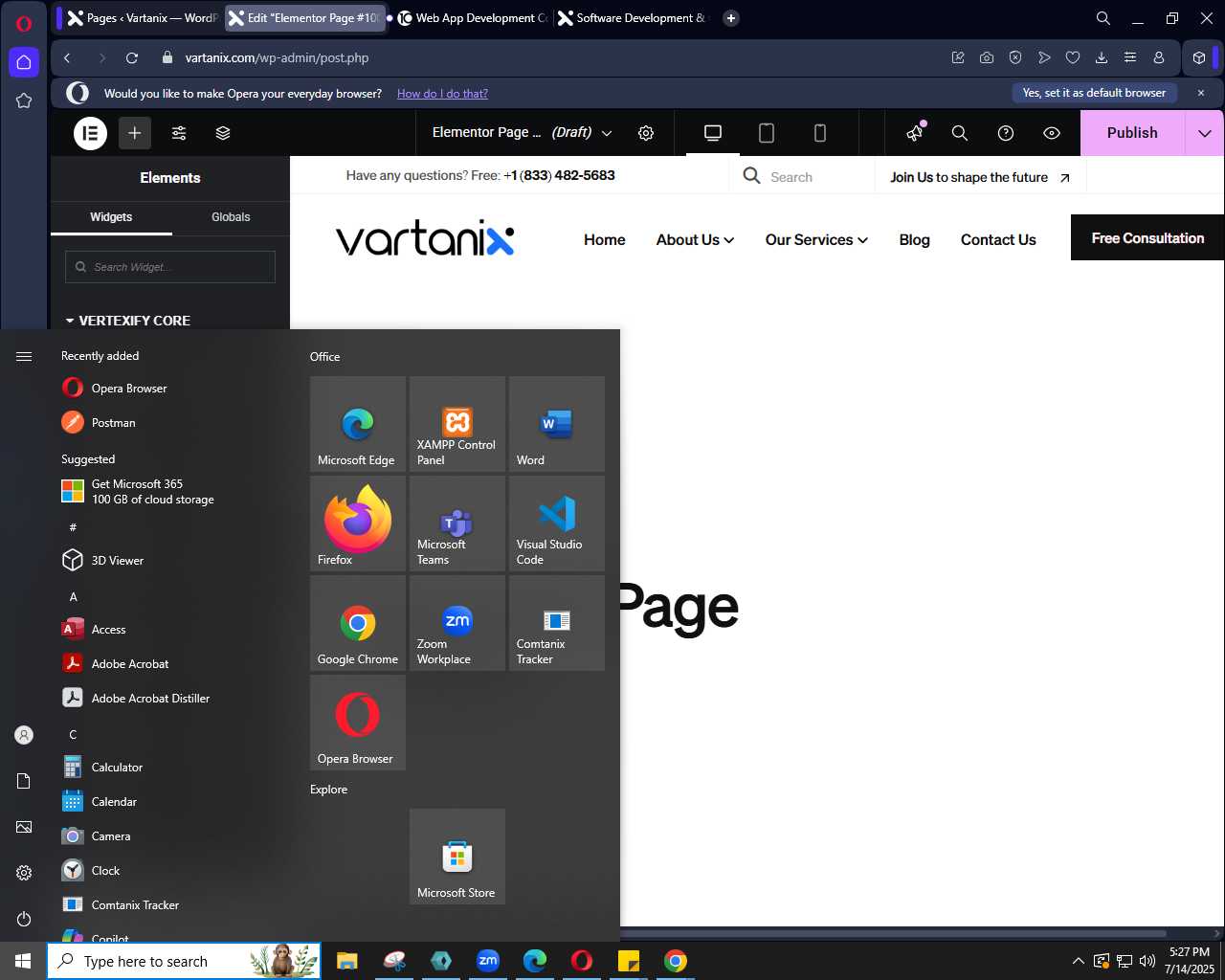Open Start menu Settings gear
Viewport: 1225px width, 980px height.
click(x=24, y=873)
